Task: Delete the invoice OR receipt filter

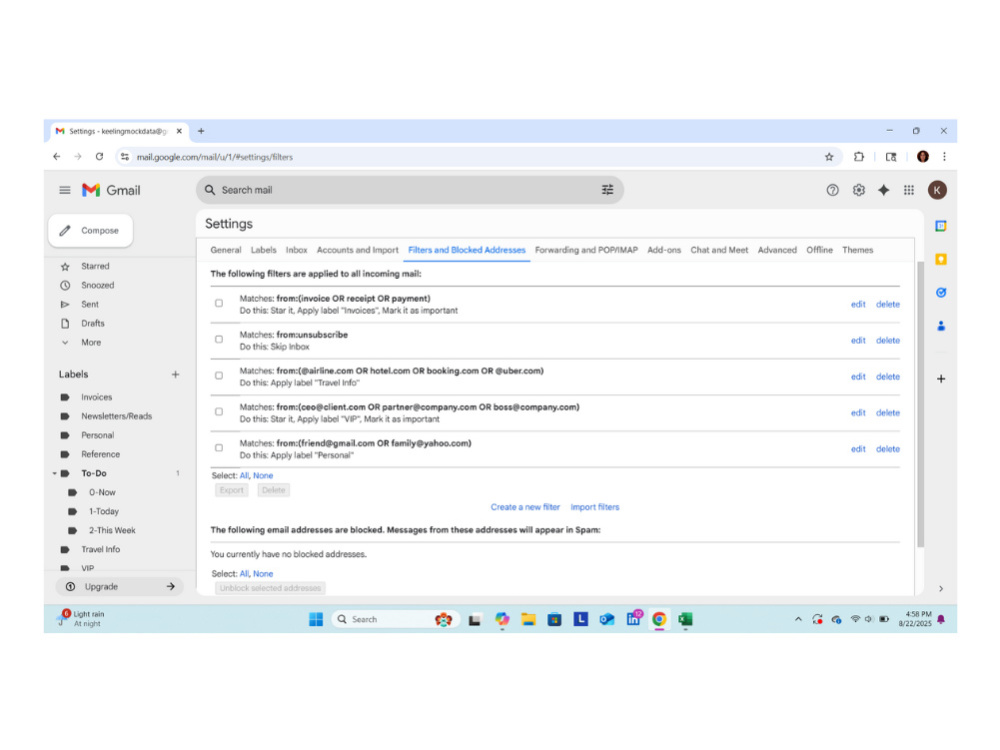Action: click(x=888, y=304)
